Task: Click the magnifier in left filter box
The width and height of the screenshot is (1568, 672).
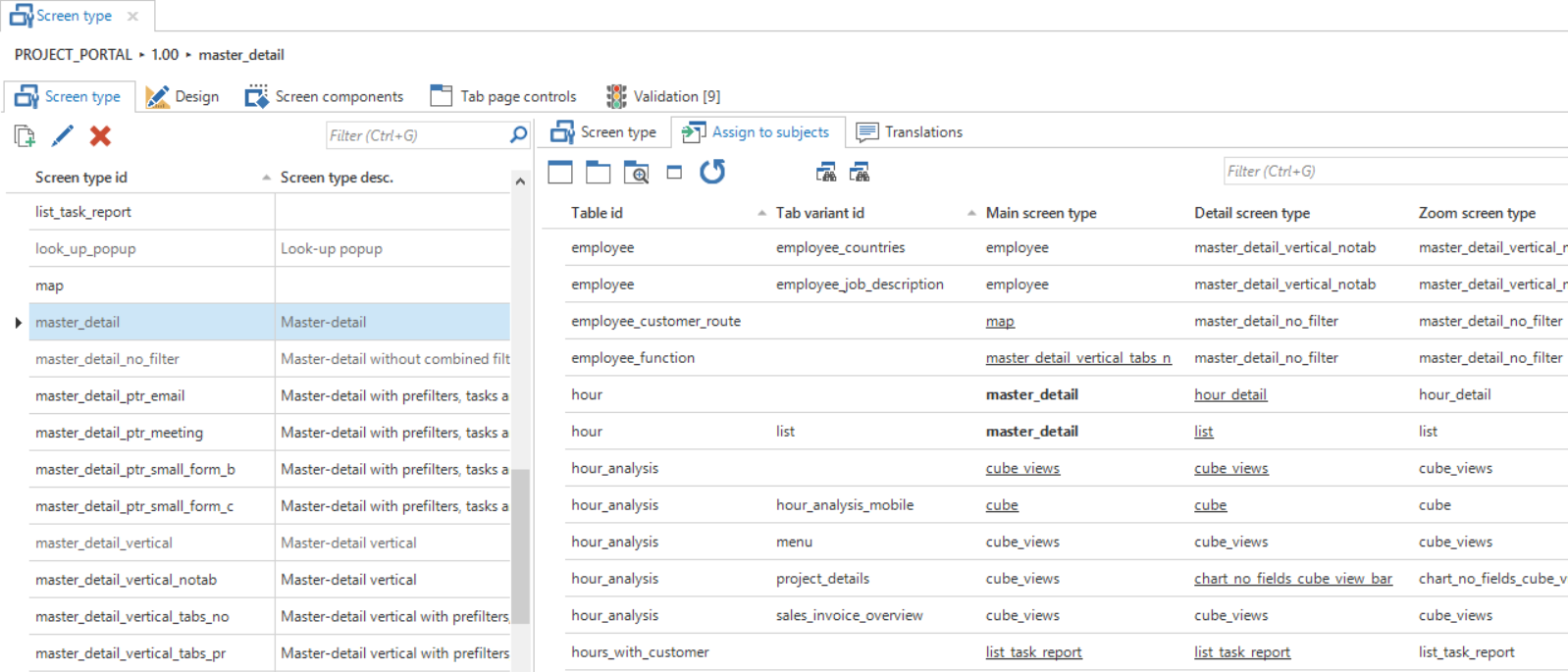Action: point(518,135)
